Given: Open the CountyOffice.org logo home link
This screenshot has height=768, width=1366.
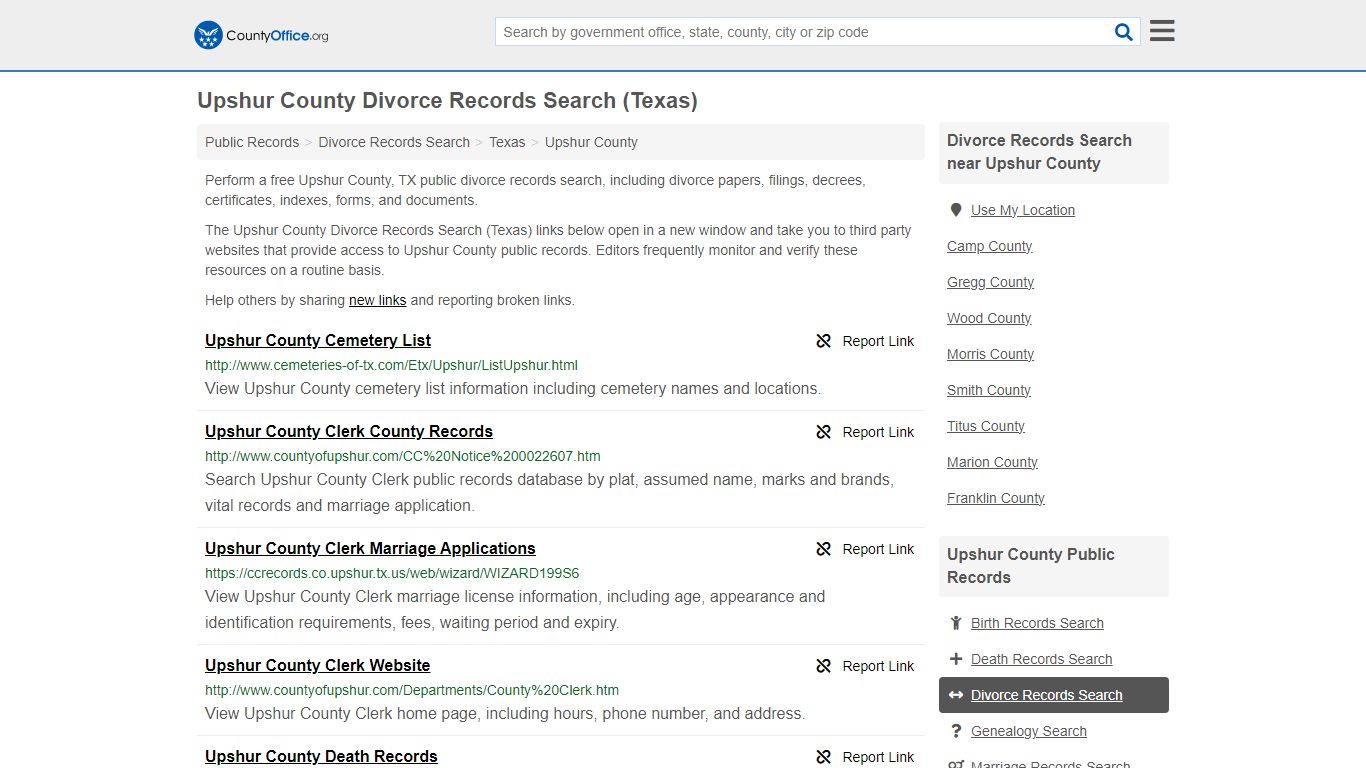Looking at the screenshot, I should [x=261, y=35].
